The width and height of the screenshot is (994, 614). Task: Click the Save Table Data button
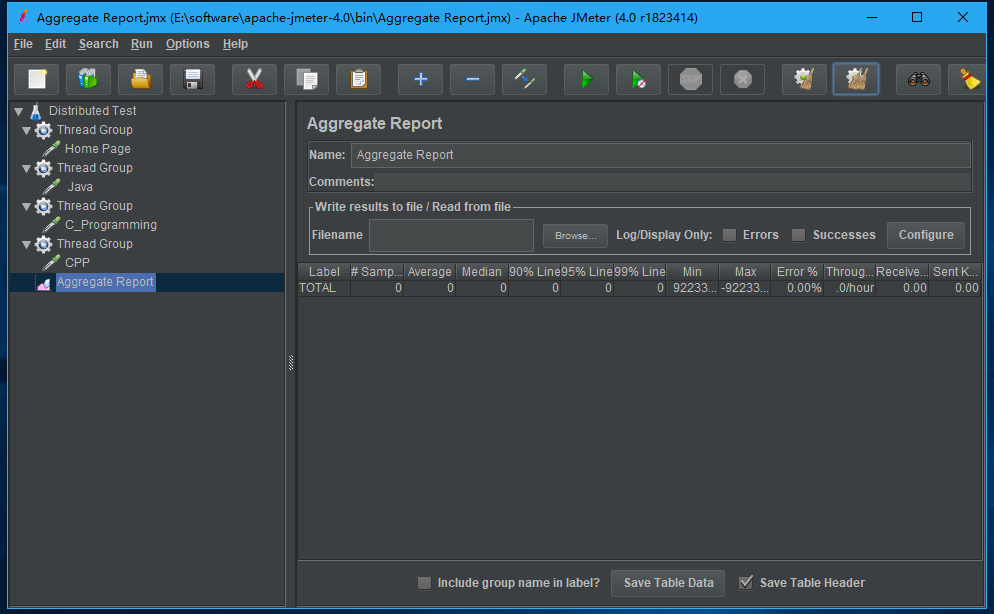coord(668,583)
